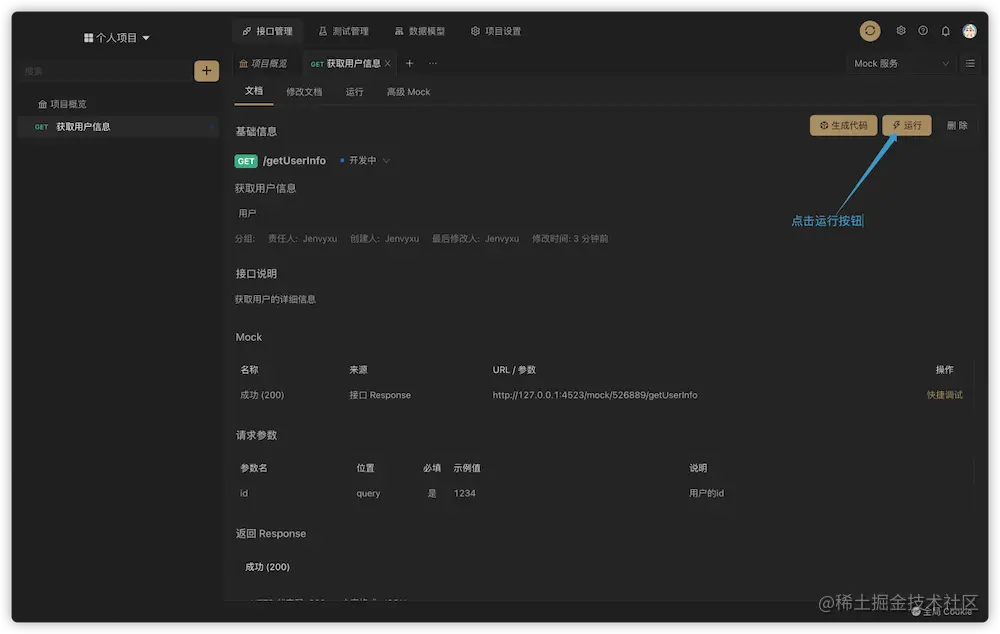Click the 生成代码 button
The width and height of the screenshot is (1000, 634).
pos(842,125)
